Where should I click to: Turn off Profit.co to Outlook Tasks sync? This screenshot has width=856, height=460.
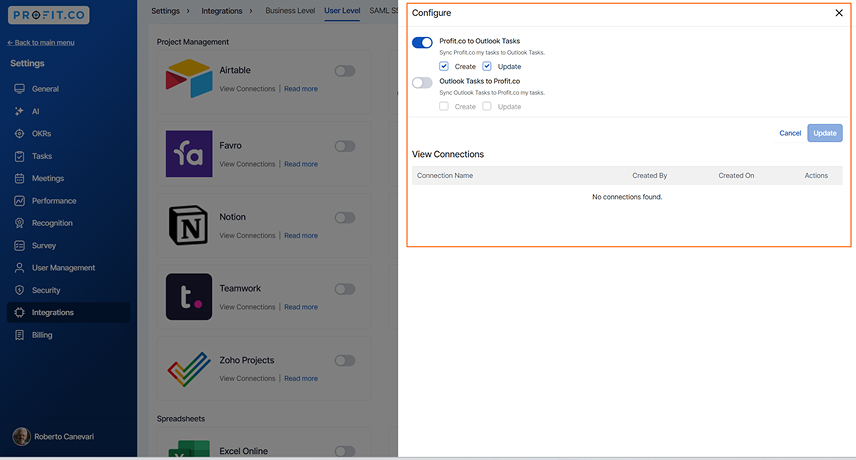point(422,43)
